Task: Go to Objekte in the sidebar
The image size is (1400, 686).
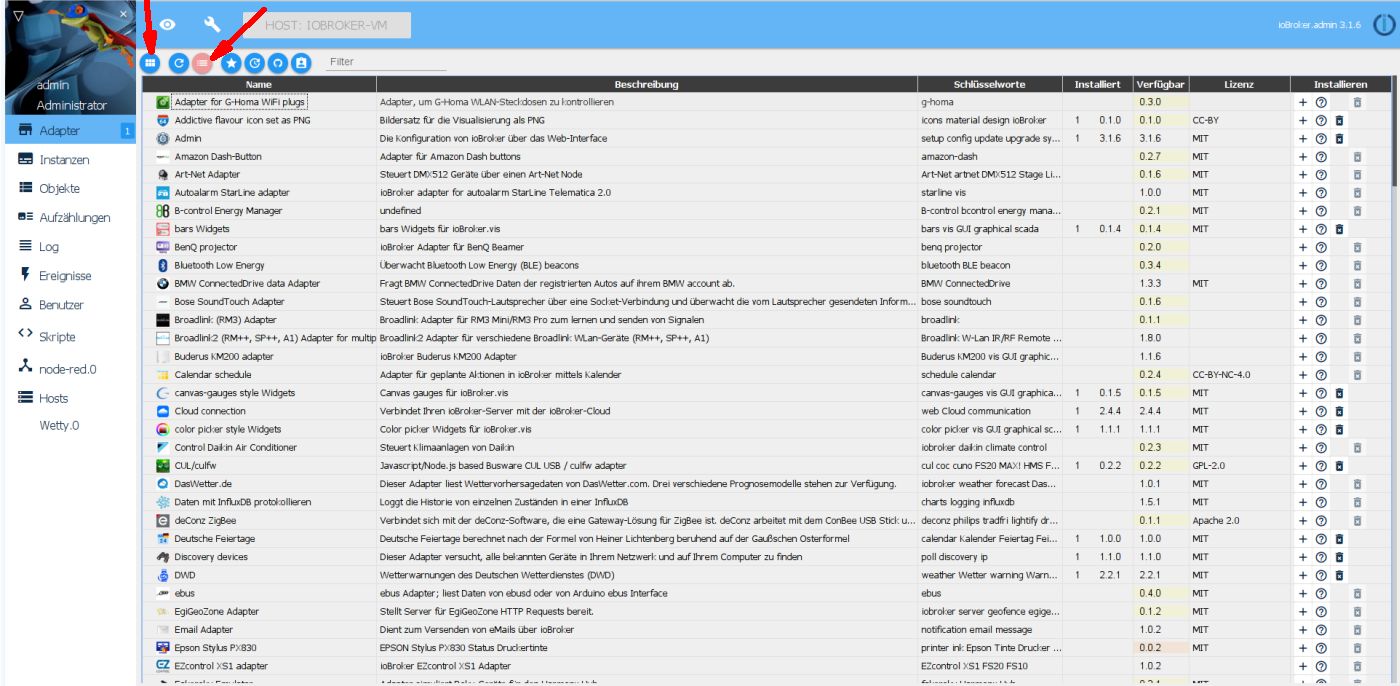Action: point(70,188)
